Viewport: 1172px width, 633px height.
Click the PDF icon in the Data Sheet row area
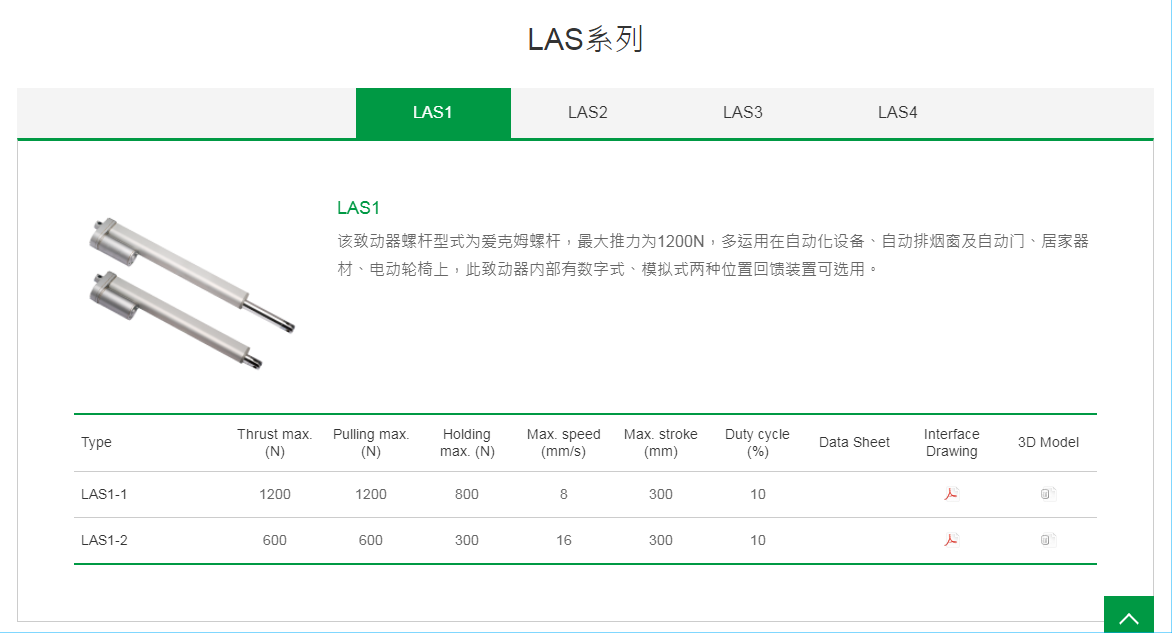(x=951, y=494)
